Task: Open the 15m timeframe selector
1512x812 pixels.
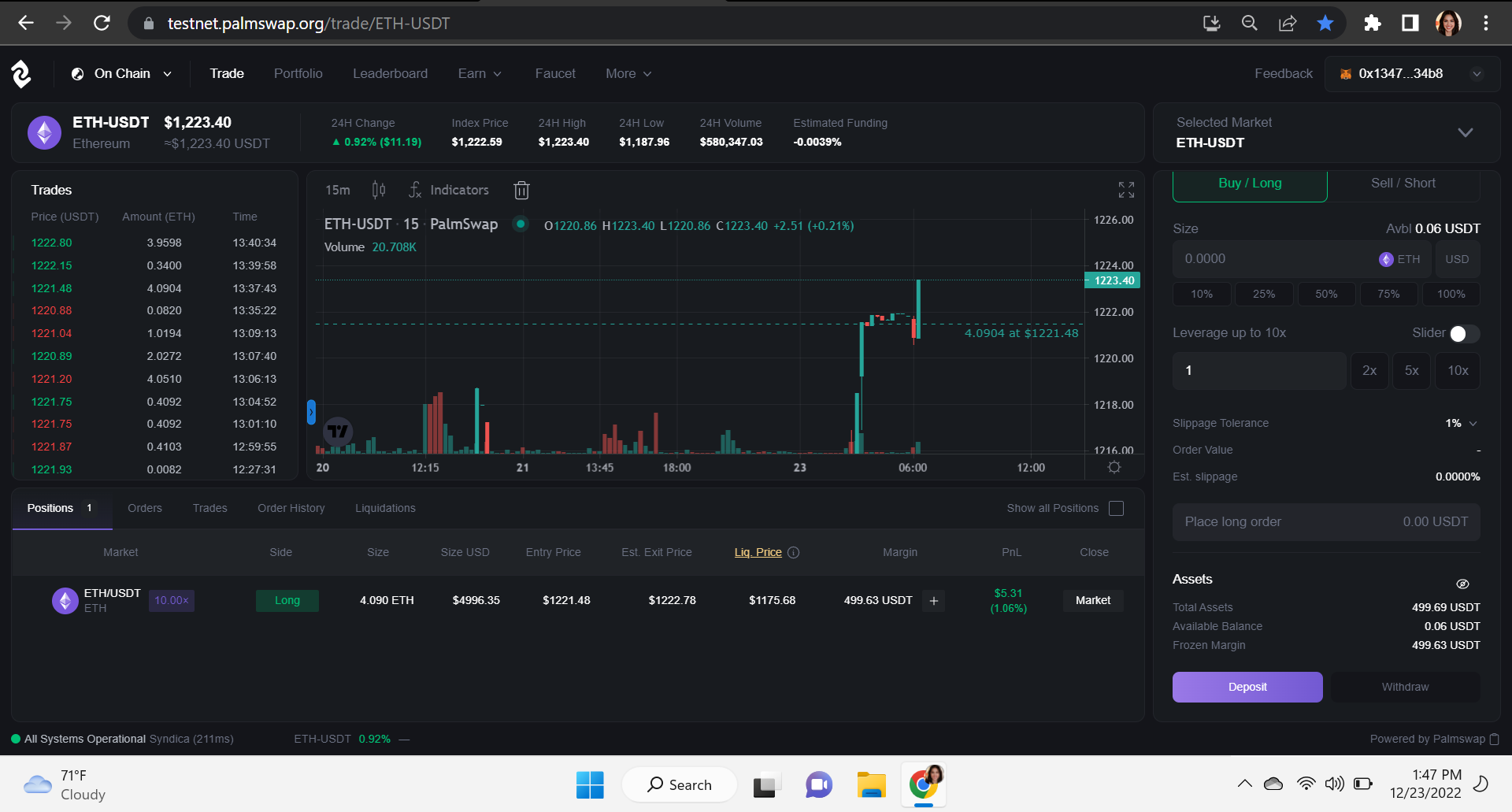Action: coord(338,190)
